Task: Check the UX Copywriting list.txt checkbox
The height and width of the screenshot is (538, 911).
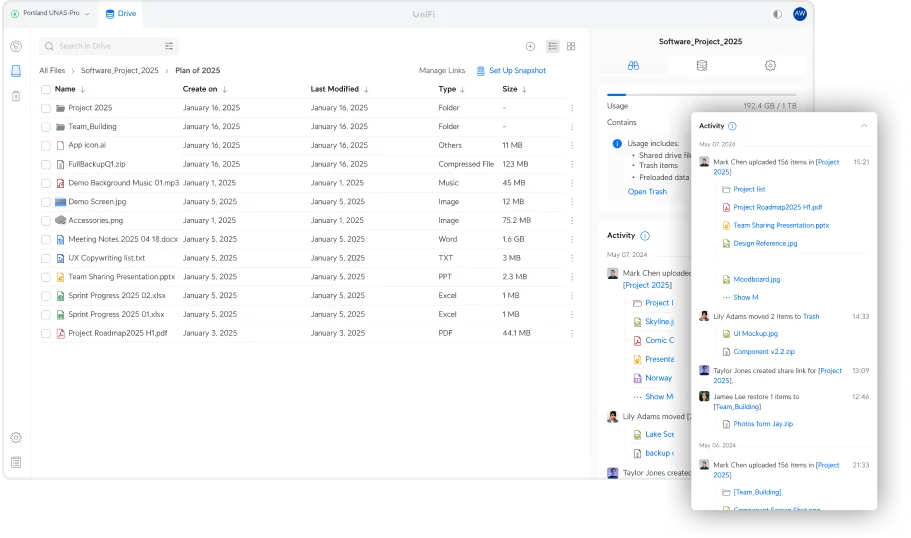Action: pos(46,259)
